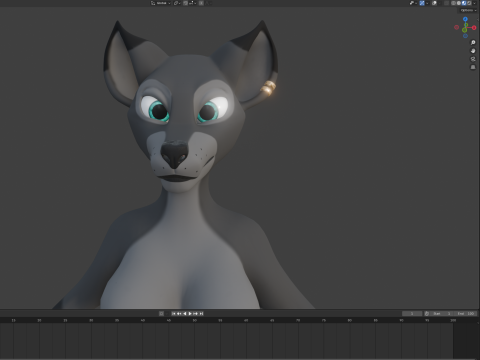This screenshot has height=360, width=480.
Task: Toggle camera view icon
Action: [473, 59]
